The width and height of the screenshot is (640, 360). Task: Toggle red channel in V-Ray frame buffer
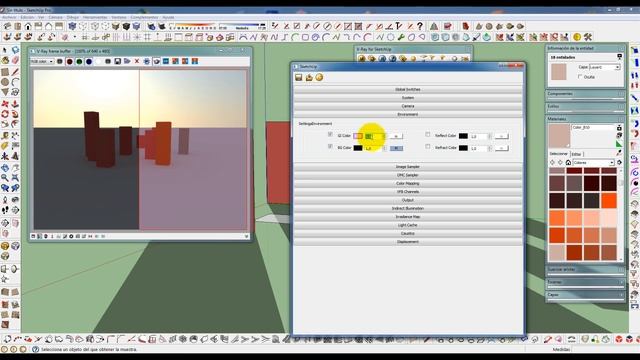(69, 61)
